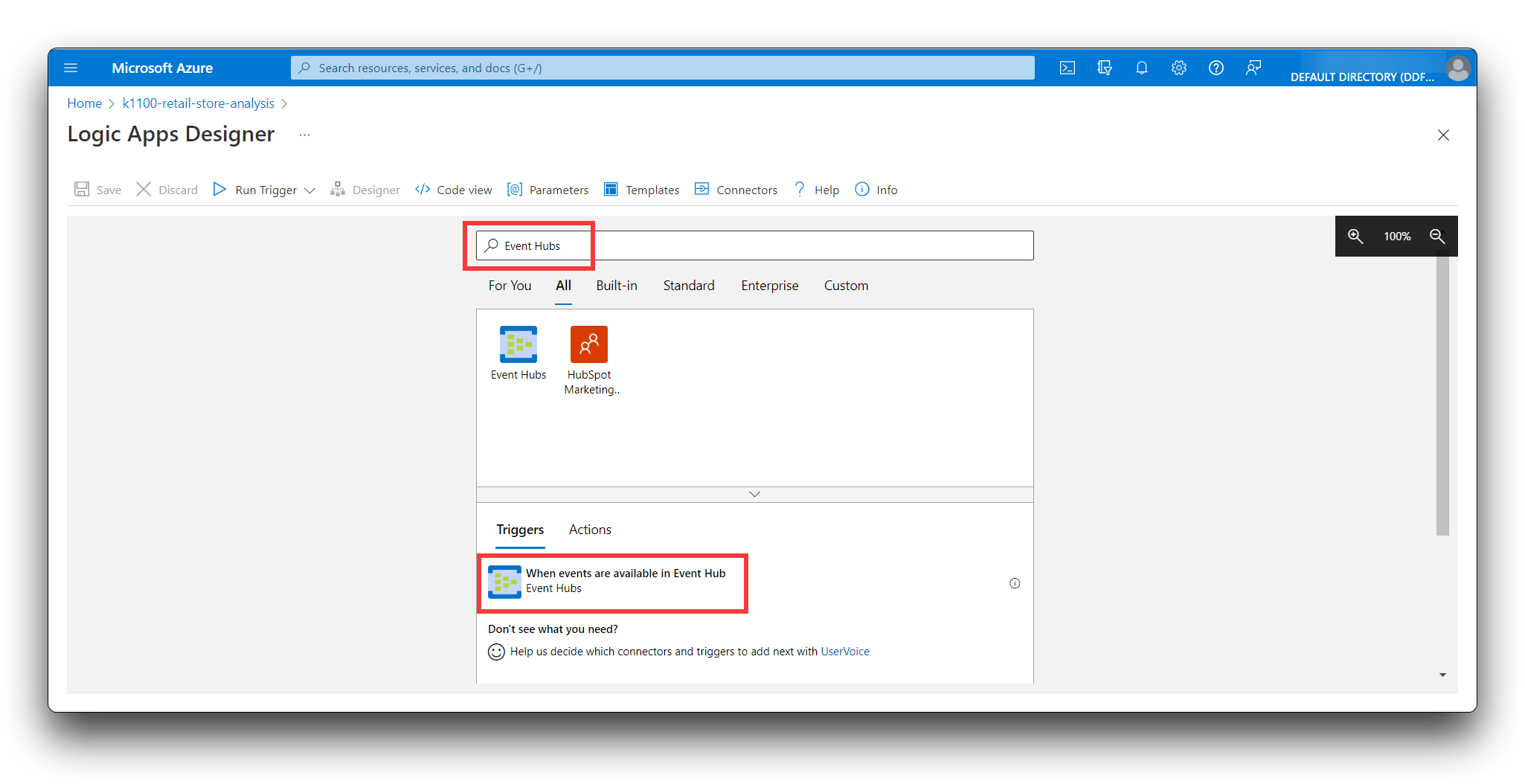Open the notifications bell
Screen dimensions: 1525x784
tap(1142, 68)
